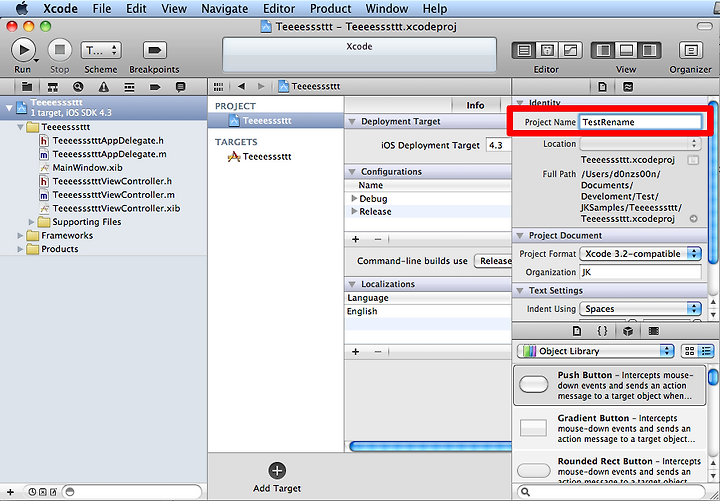
Task: Select Teeeesssttt under TARGETS
Action: (267, 157)
